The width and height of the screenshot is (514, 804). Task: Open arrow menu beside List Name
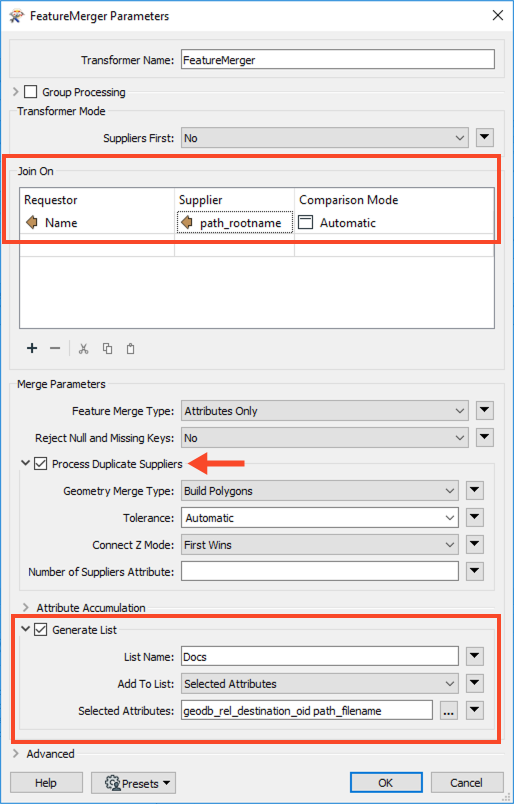[475, 656]
